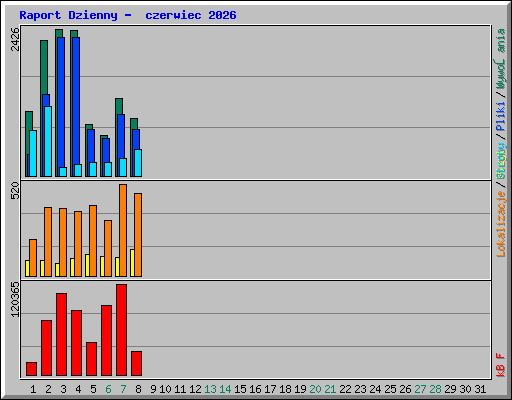
Task: Click day 31 on the x-axis
Action: [x=480, y=389]
